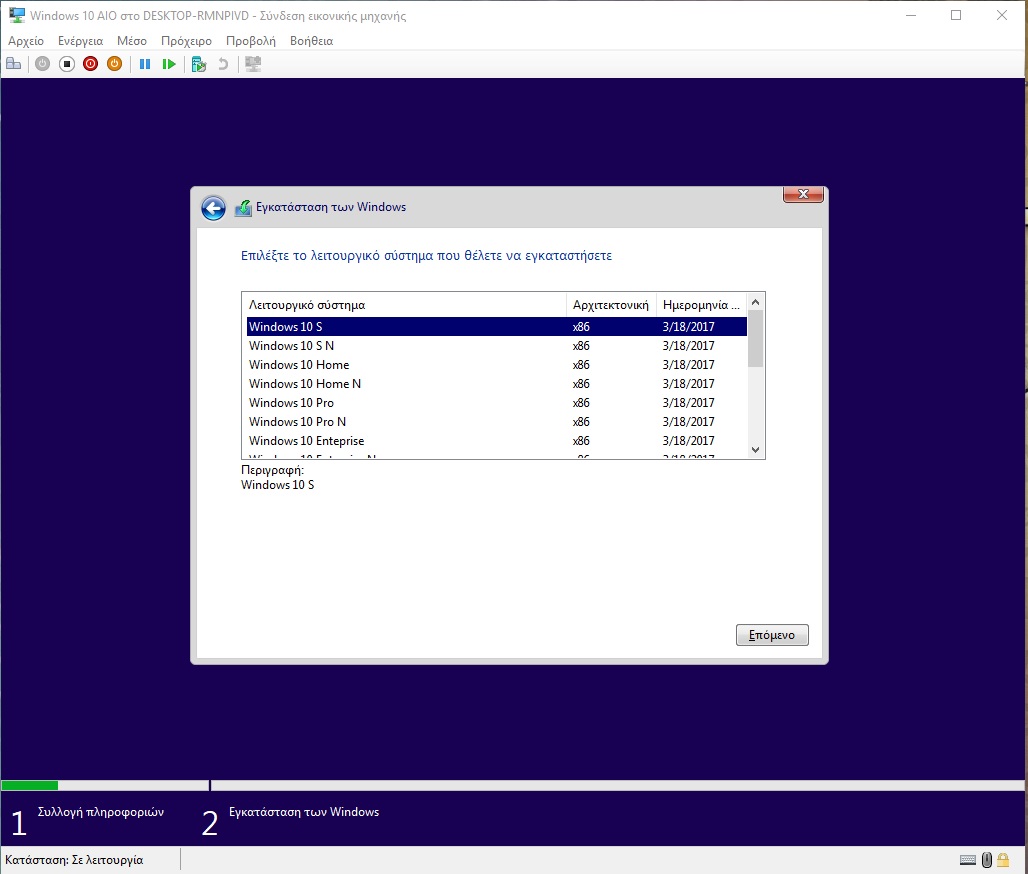Select Windows 10 Enteprise row
The image size is (1028, 874).
496,441
